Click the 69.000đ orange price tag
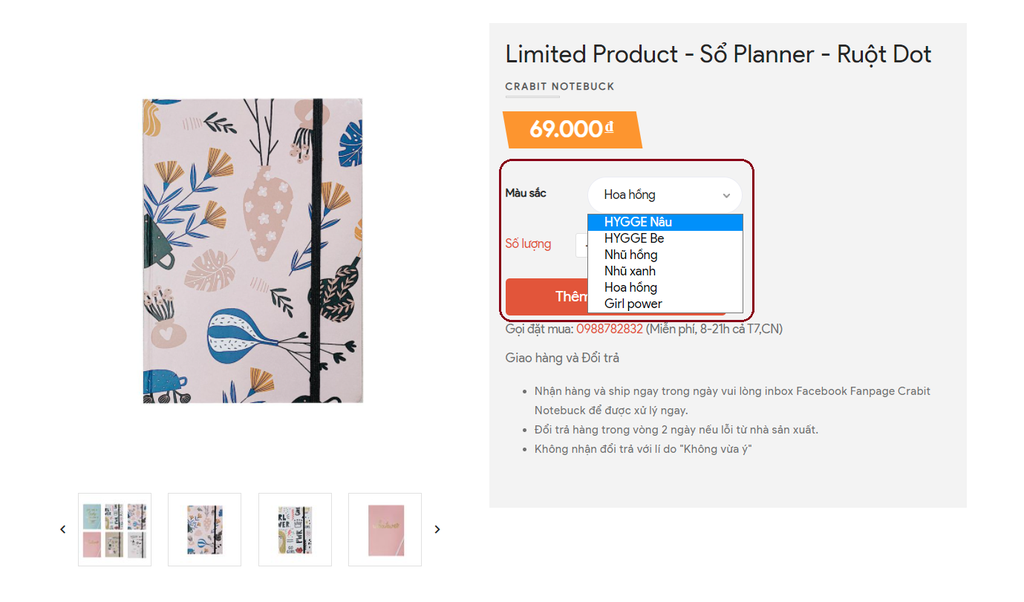Image resolution: width=1024 pixels, height=602 pixels. click(571, 130)
